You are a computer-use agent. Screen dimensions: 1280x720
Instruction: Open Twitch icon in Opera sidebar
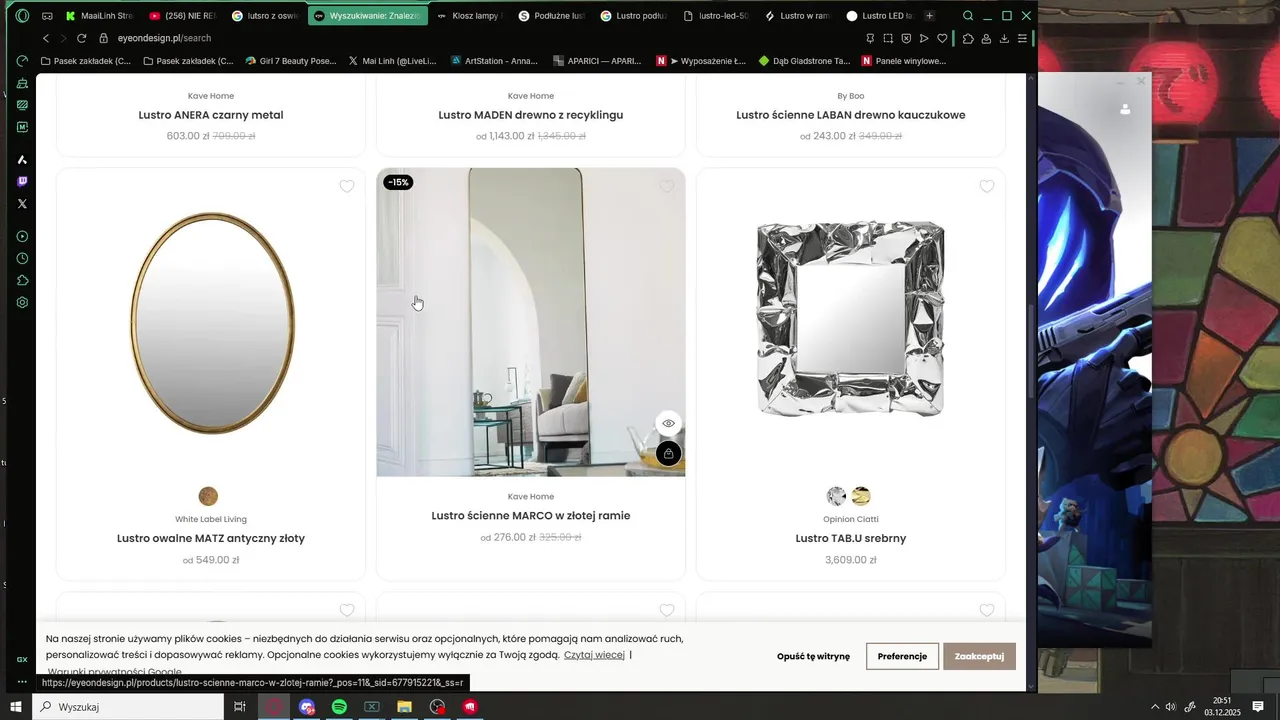22,182
